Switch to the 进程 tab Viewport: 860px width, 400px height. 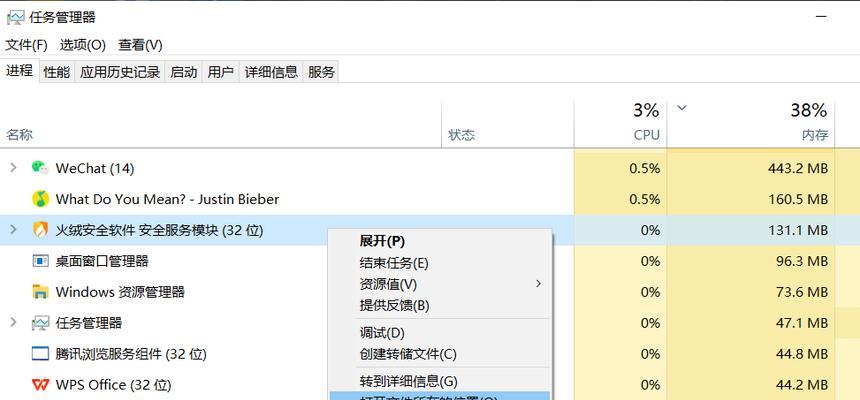[20, 71]
